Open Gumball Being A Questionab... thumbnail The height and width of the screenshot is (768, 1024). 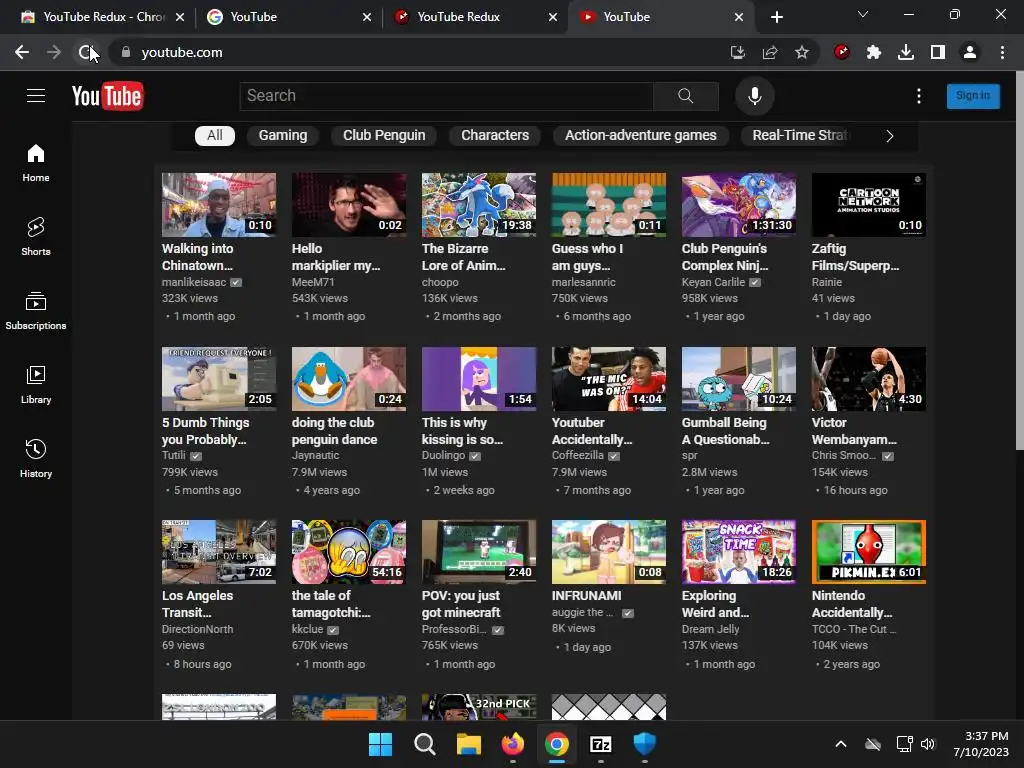tap(739, 379)
